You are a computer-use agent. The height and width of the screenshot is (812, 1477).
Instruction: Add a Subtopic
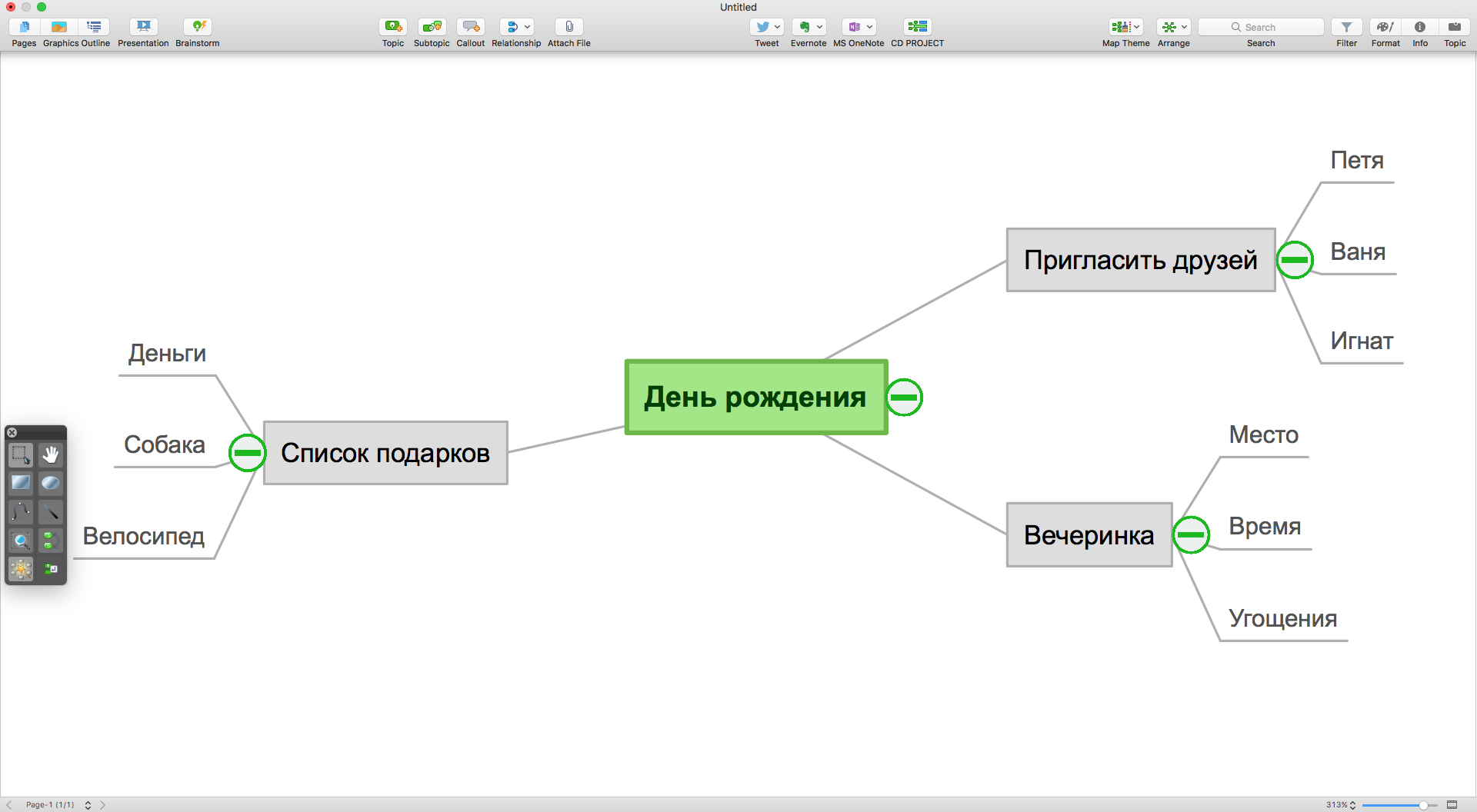[432, 27]
